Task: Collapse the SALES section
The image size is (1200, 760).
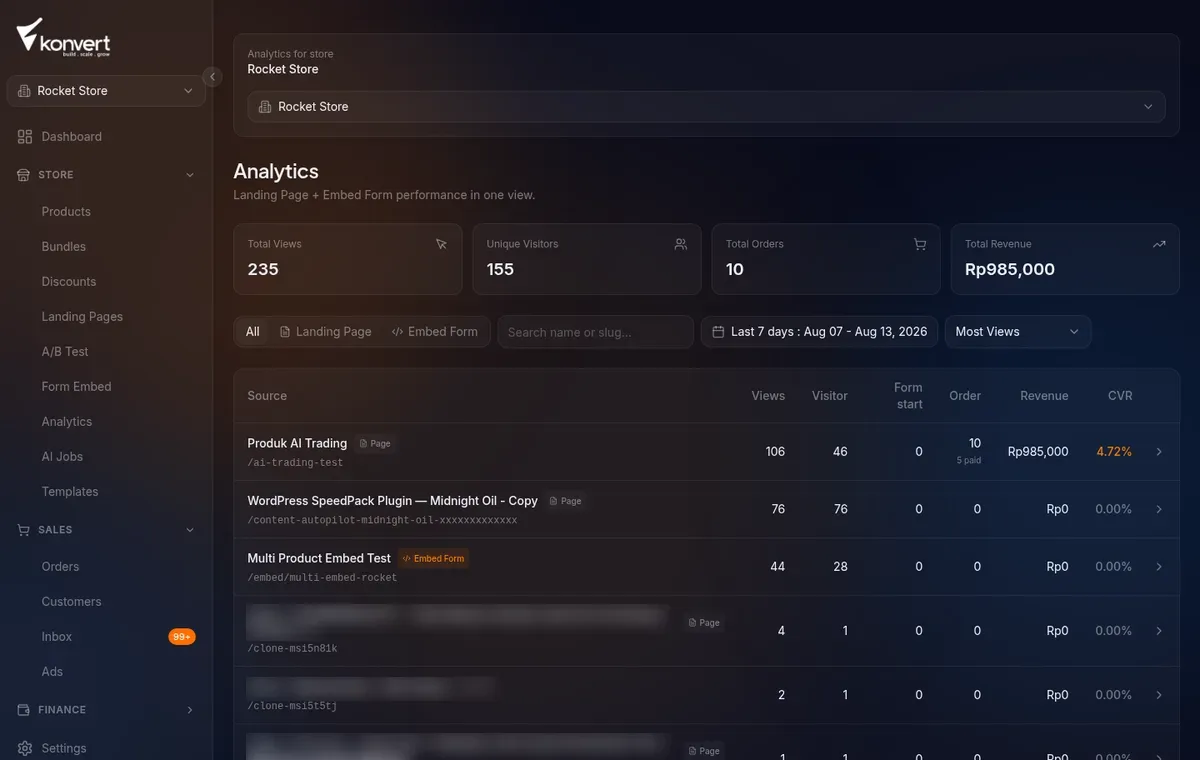Action: coord(190,530)
